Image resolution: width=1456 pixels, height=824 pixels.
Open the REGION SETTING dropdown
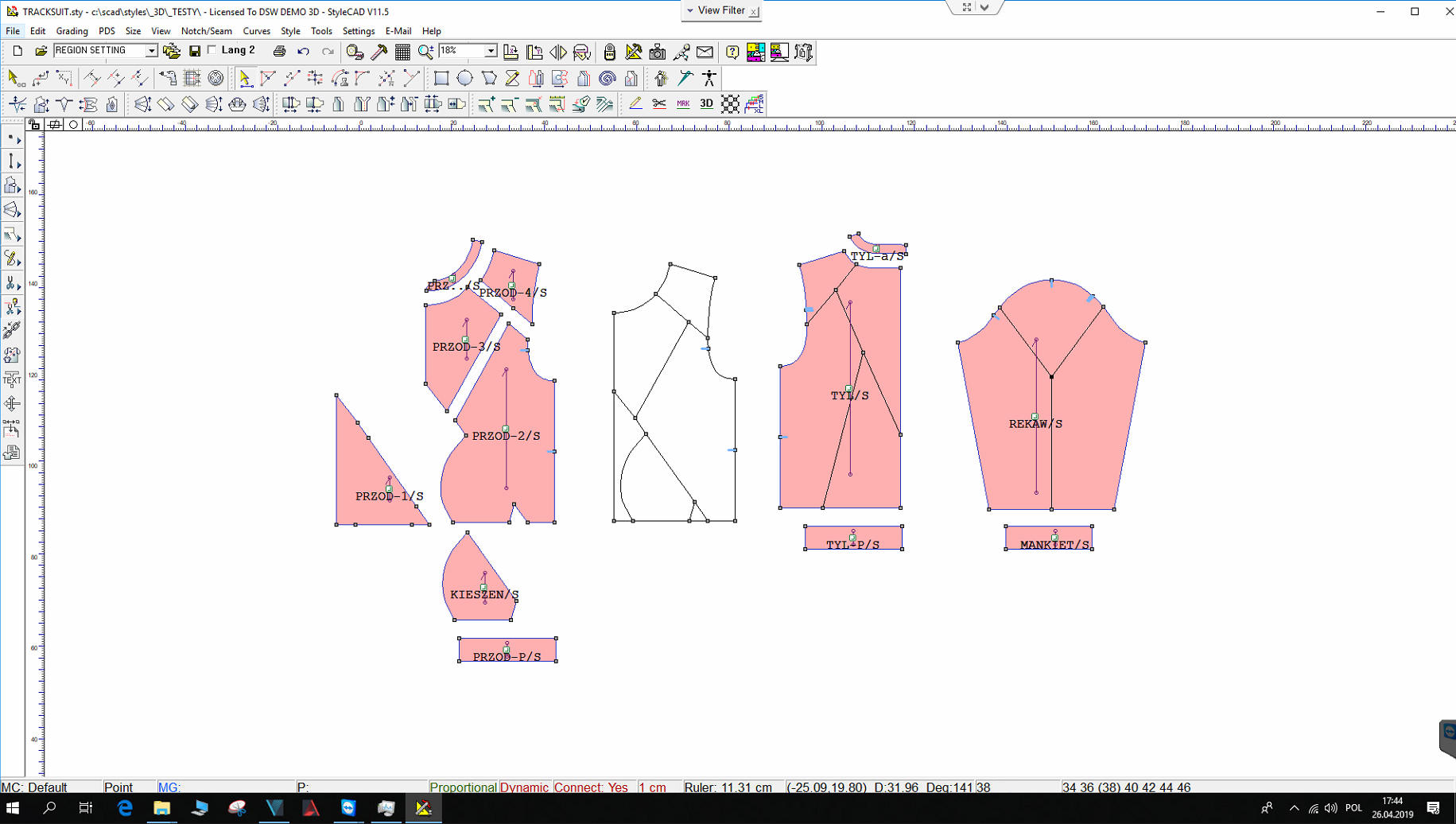[x=151, y=51]
